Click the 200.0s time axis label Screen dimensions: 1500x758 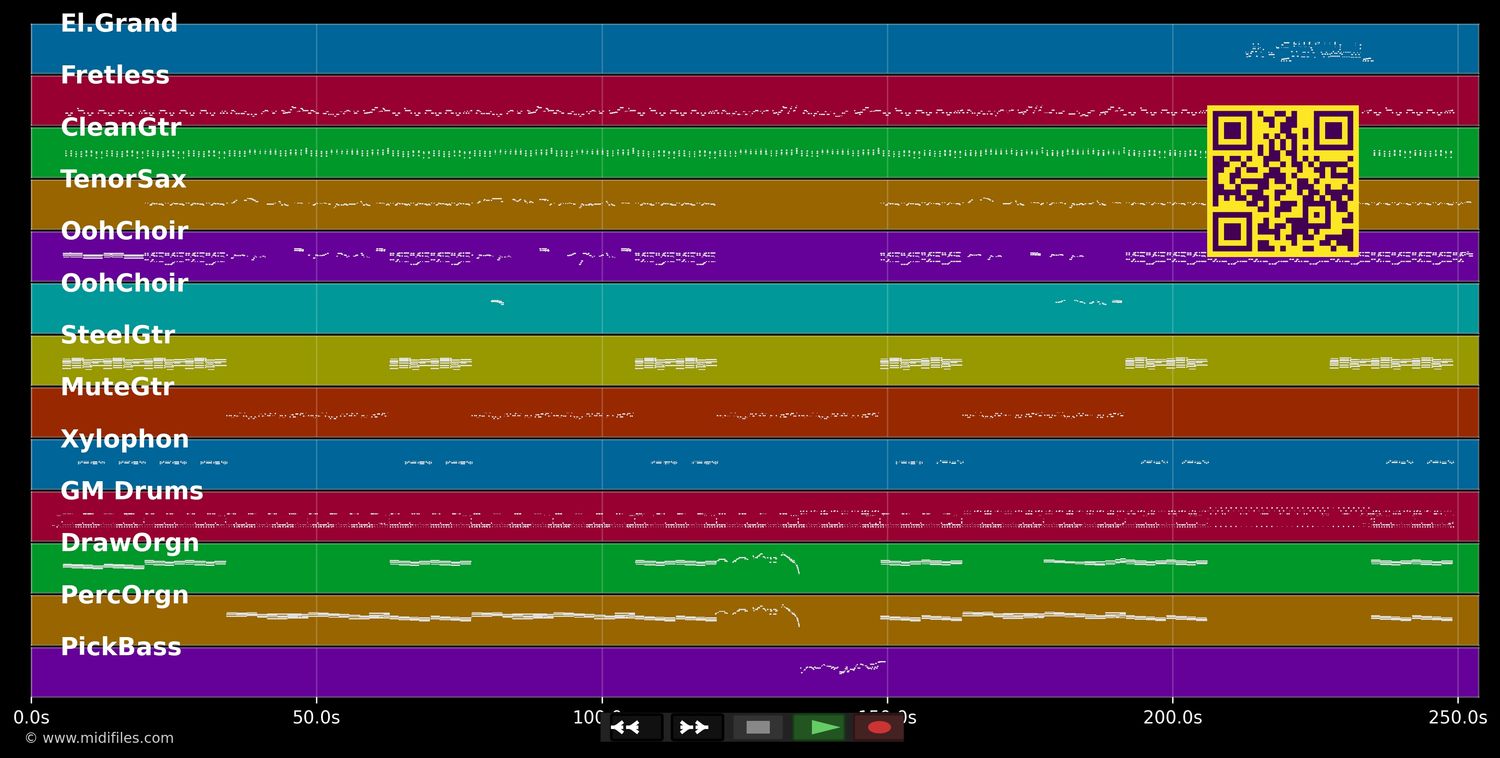click(x=1172, y=717)
